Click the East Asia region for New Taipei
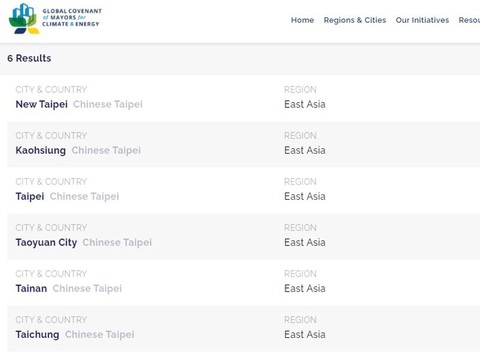This screenshot has width=480, height=360. [x=305, y=104]
